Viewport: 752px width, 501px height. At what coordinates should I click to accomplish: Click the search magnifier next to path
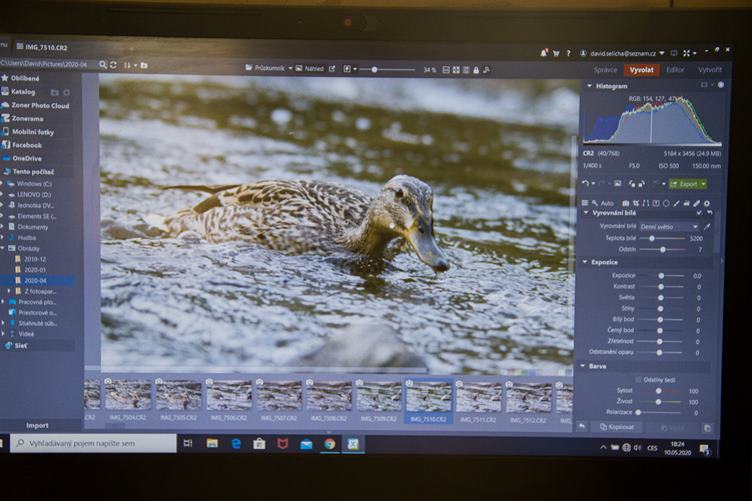click(x=103, y=64)
